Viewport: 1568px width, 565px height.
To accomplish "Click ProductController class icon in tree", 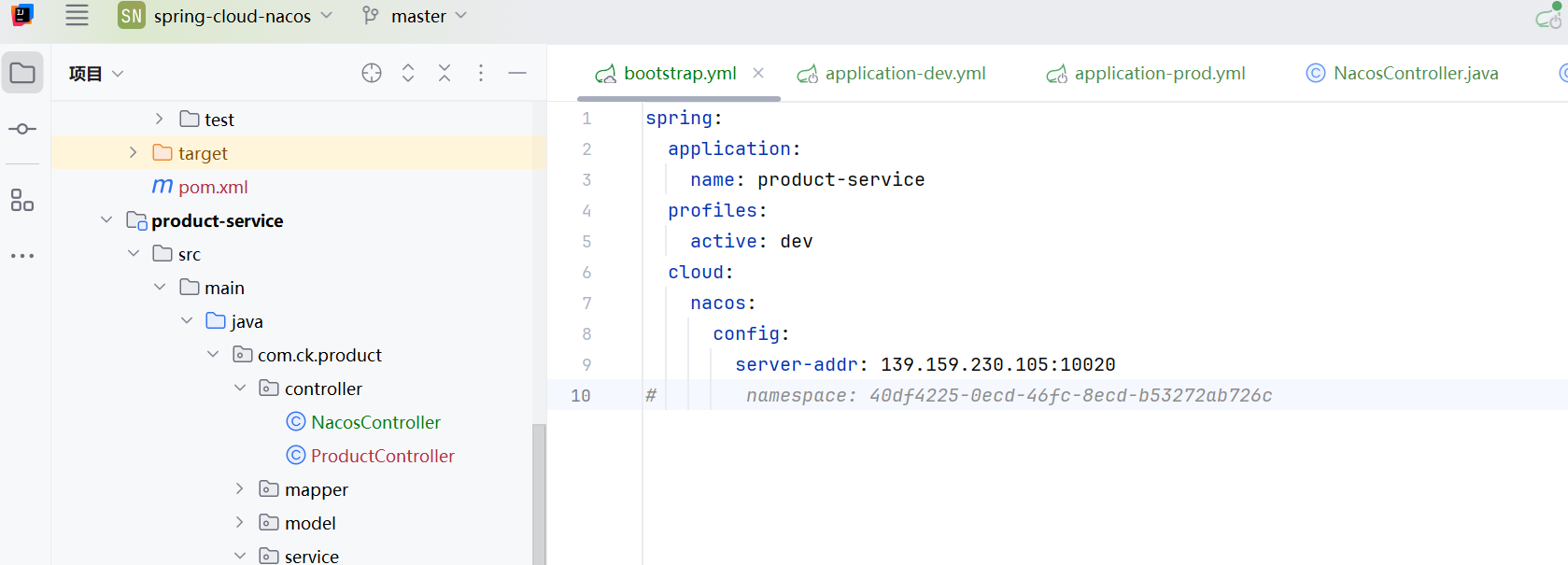I will click(x=296, y=456).
